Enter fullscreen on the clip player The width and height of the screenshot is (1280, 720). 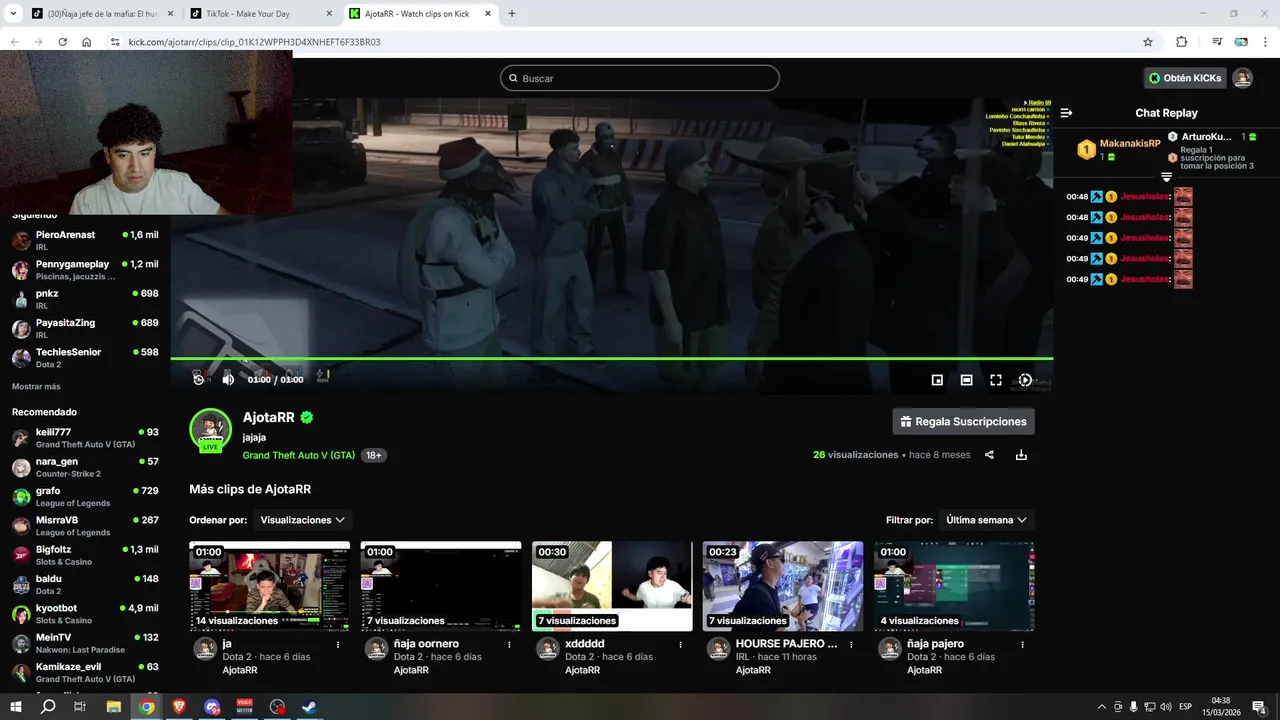pos(996,380)
